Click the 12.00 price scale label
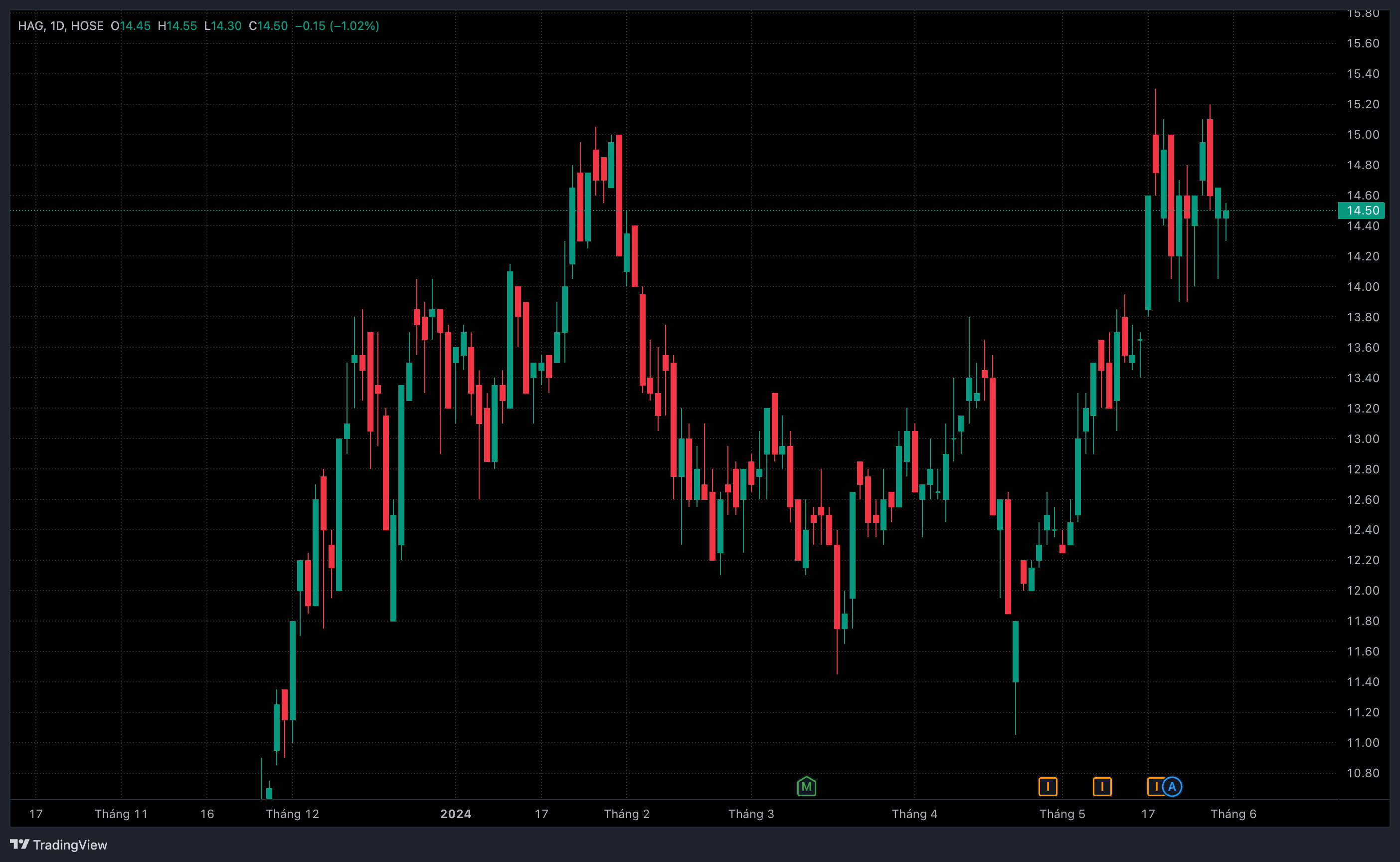 (1363, 591)
